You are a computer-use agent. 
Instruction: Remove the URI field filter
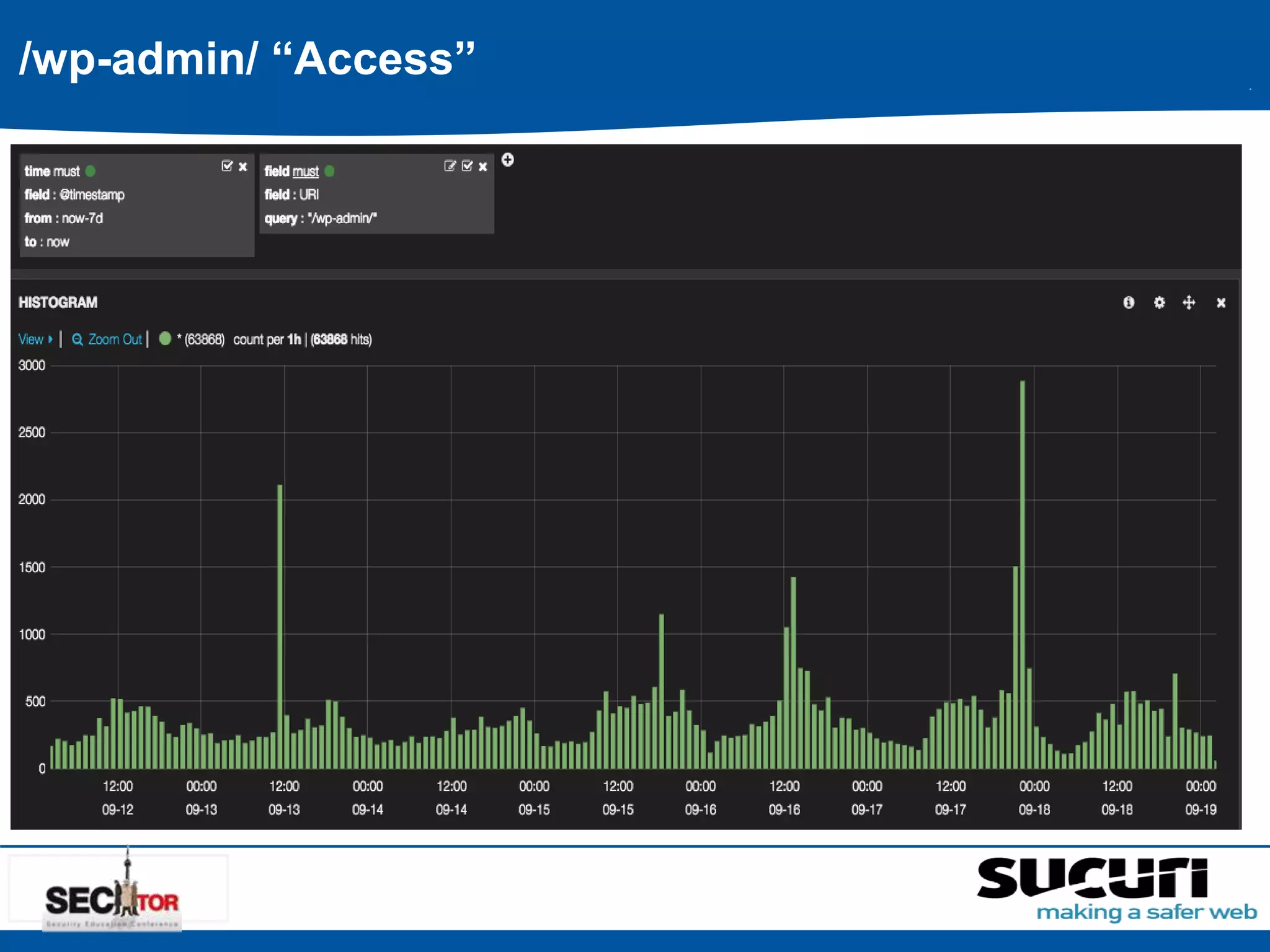click(482, 166)
